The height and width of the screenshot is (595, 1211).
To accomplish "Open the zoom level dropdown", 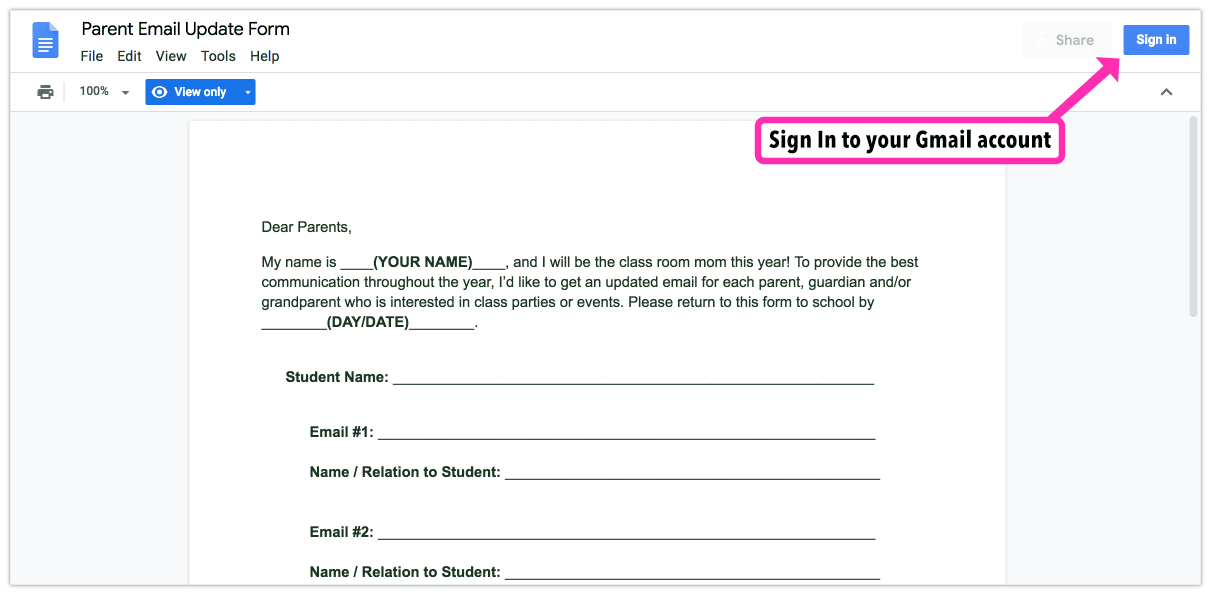I will point(105,92).
